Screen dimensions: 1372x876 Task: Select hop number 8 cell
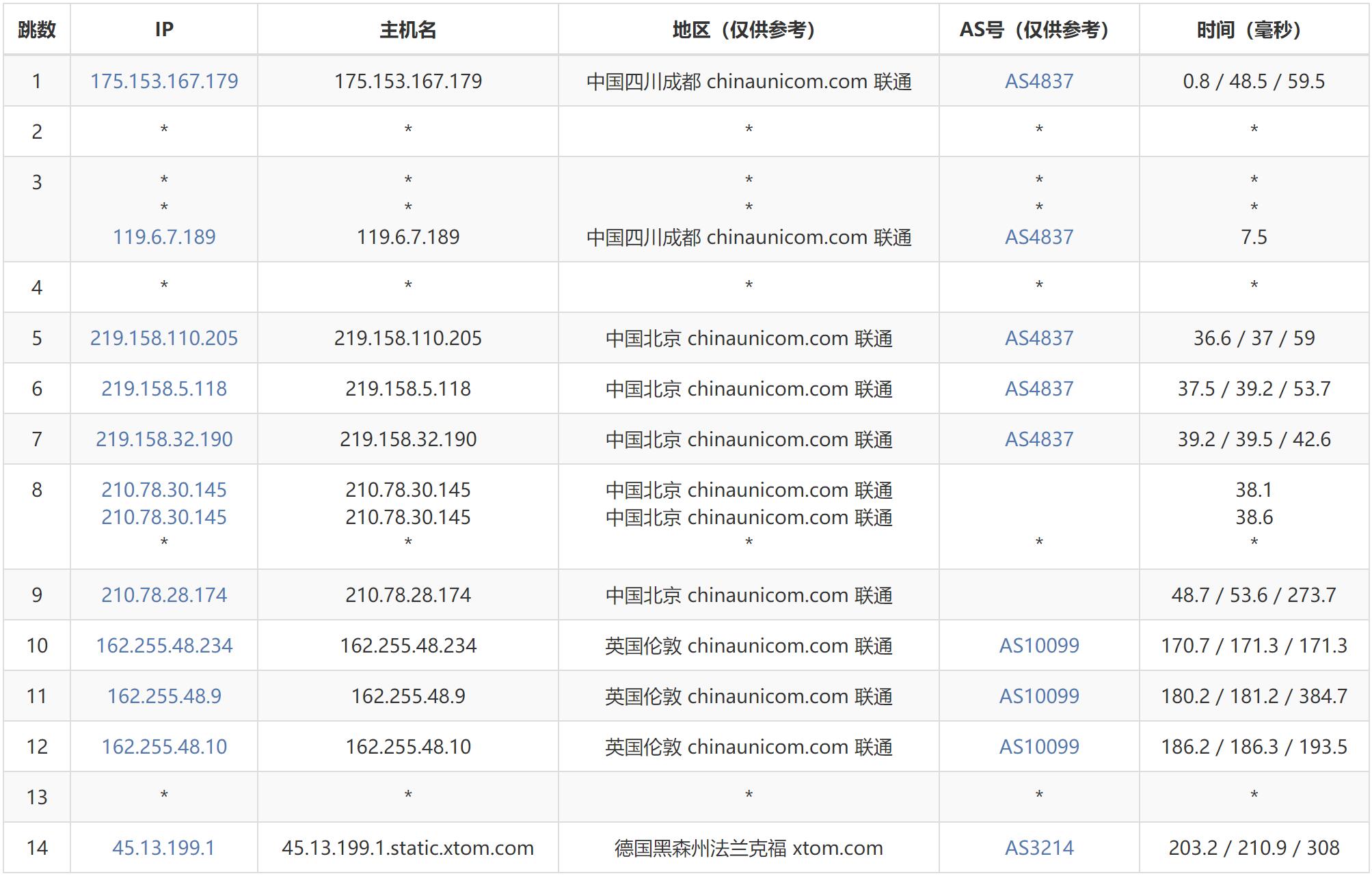(37, 517)
